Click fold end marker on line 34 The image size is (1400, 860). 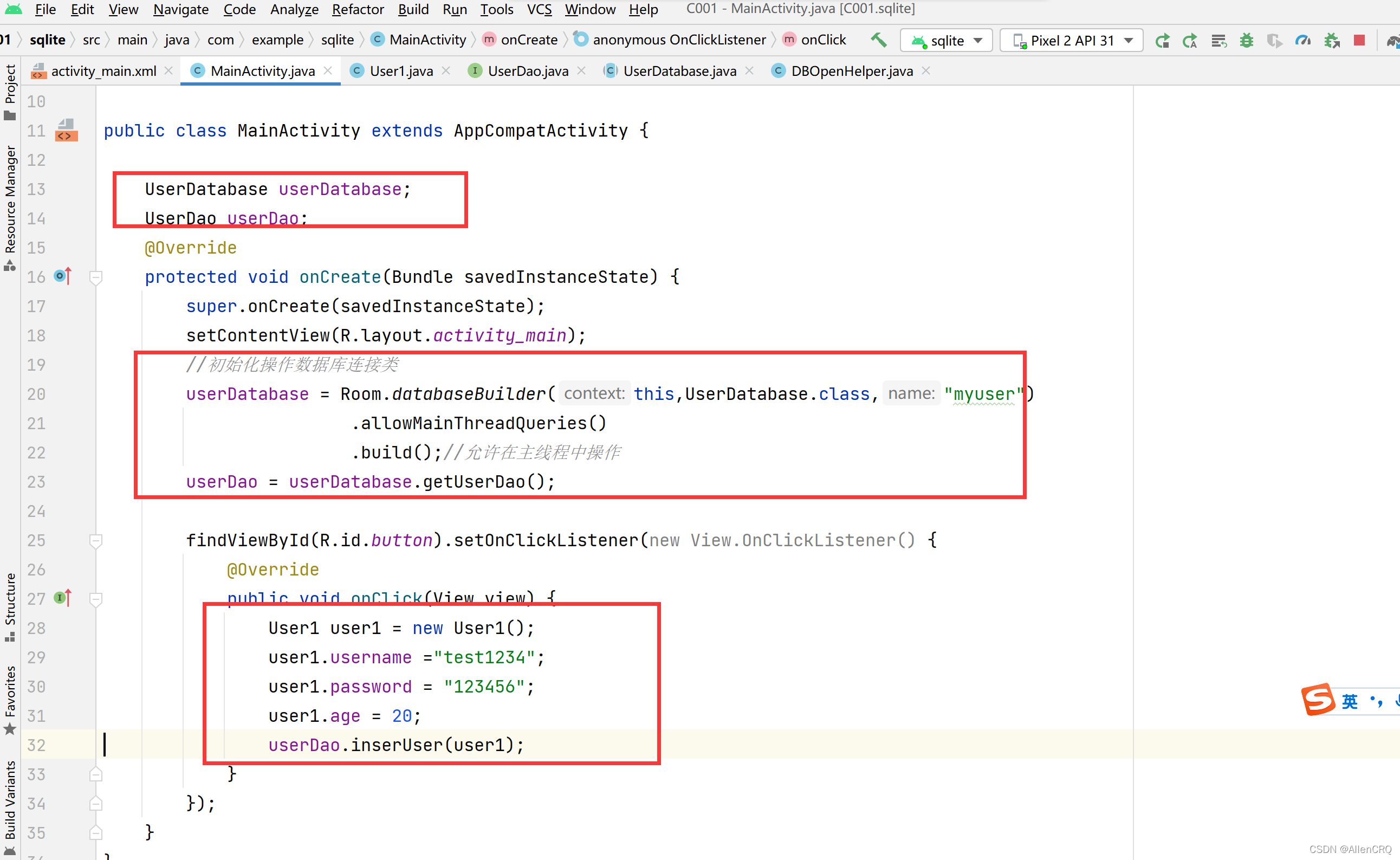[96, 803]
